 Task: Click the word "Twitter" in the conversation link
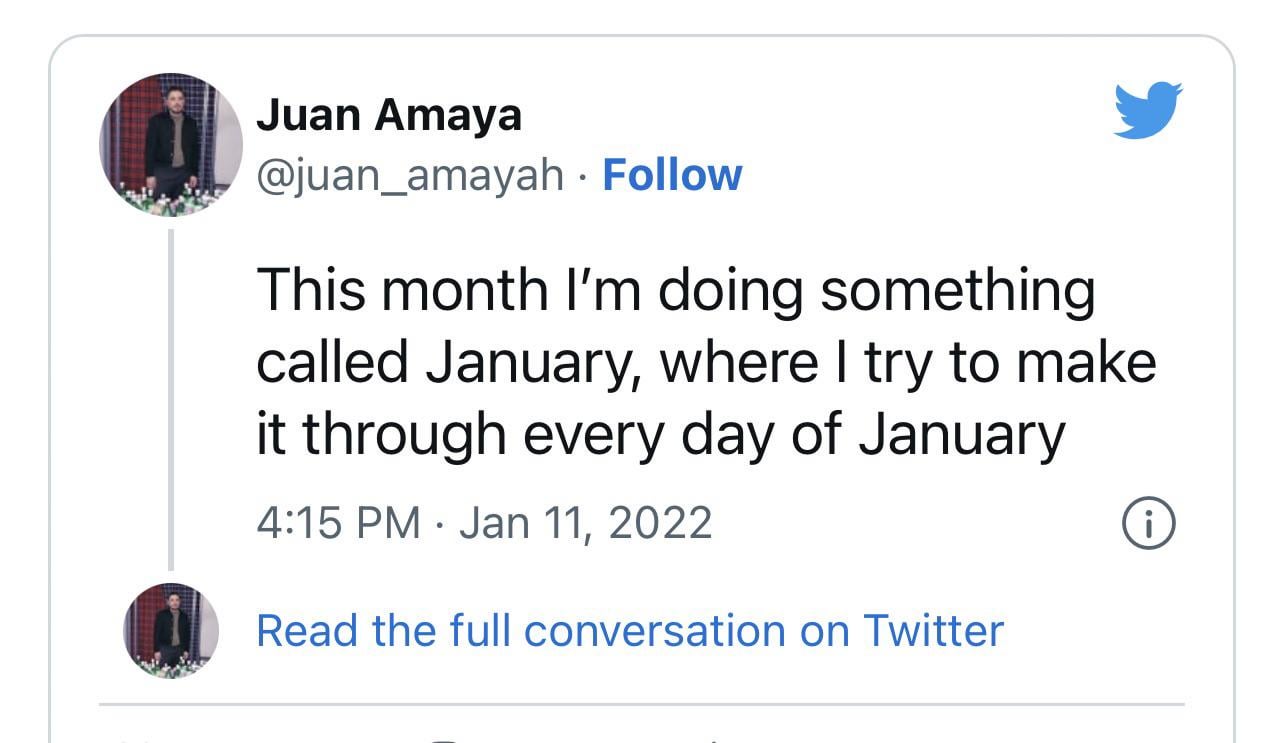click(x=933, y=631)
